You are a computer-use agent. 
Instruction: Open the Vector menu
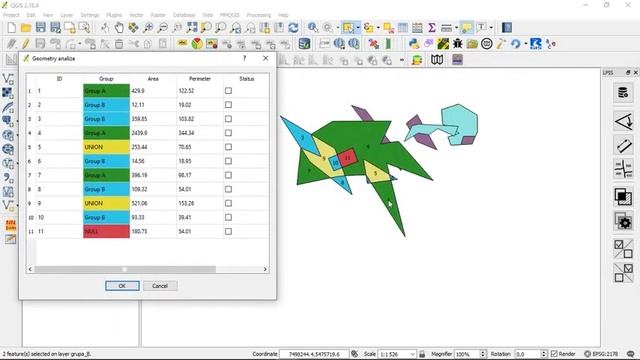(136, 15)
